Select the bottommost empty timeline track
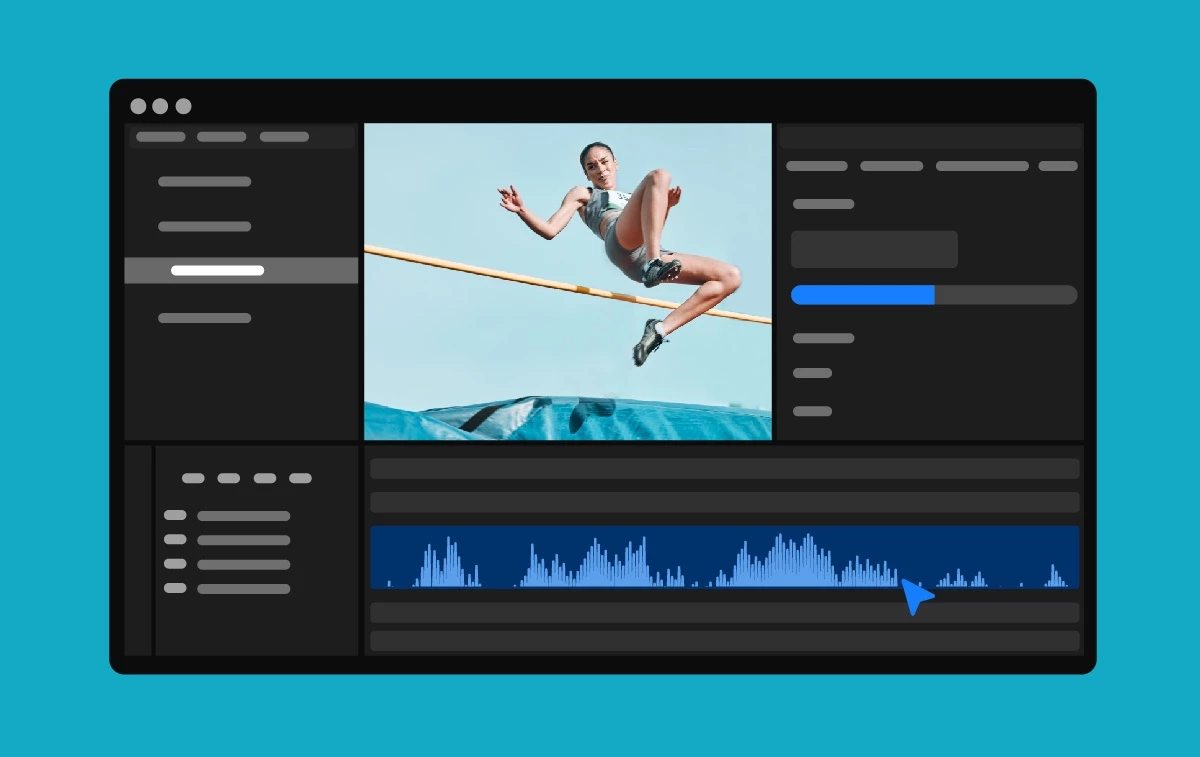The image size is (1200, 757). [725, 641]
